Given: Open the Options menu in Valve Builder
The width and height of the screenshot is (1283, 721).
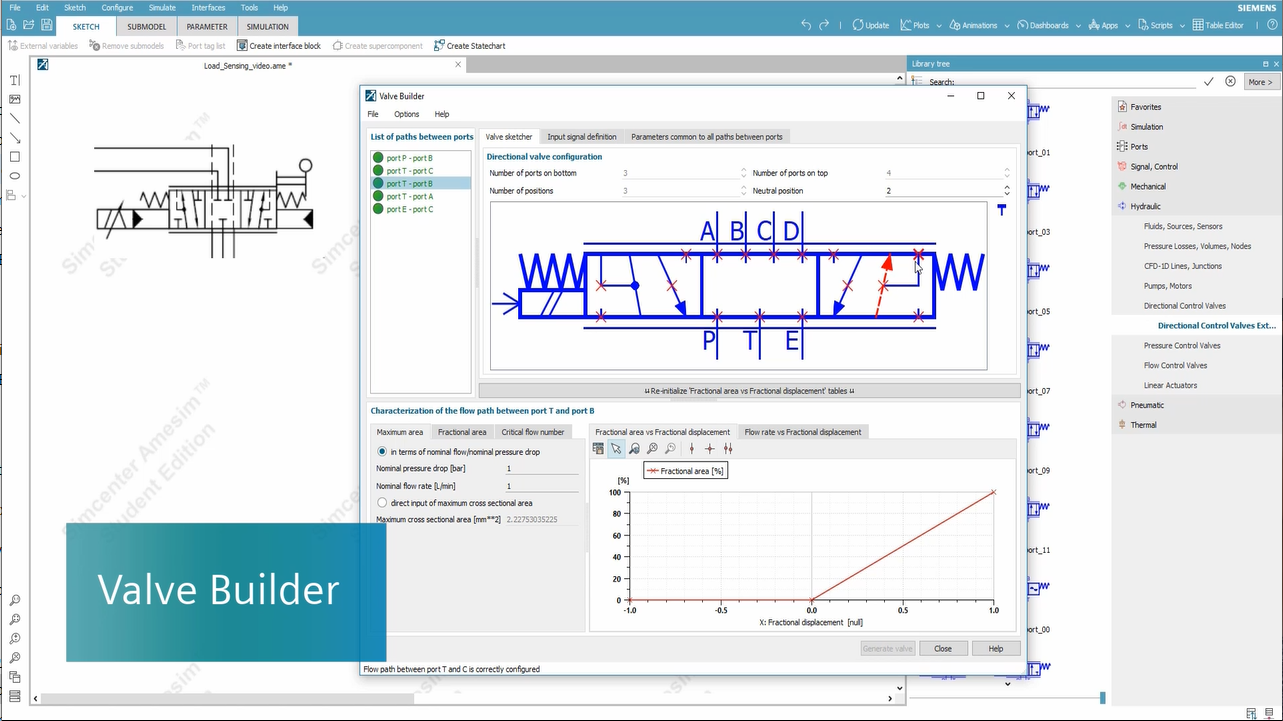Looking at the screenshot, I should (x=406, y=114).
